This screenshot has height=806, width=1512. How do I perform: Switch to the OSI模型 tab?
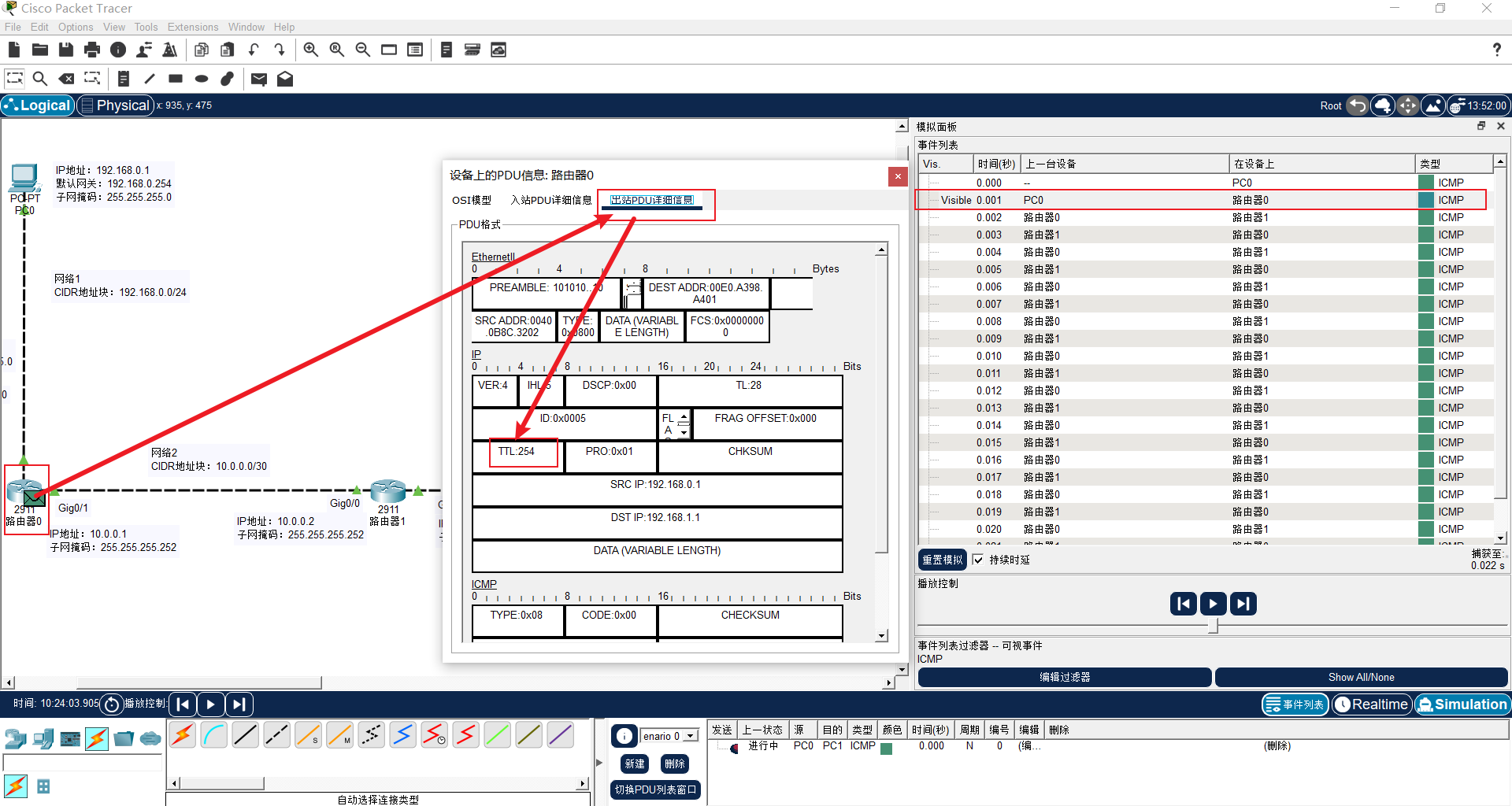(x=472, y=200)
